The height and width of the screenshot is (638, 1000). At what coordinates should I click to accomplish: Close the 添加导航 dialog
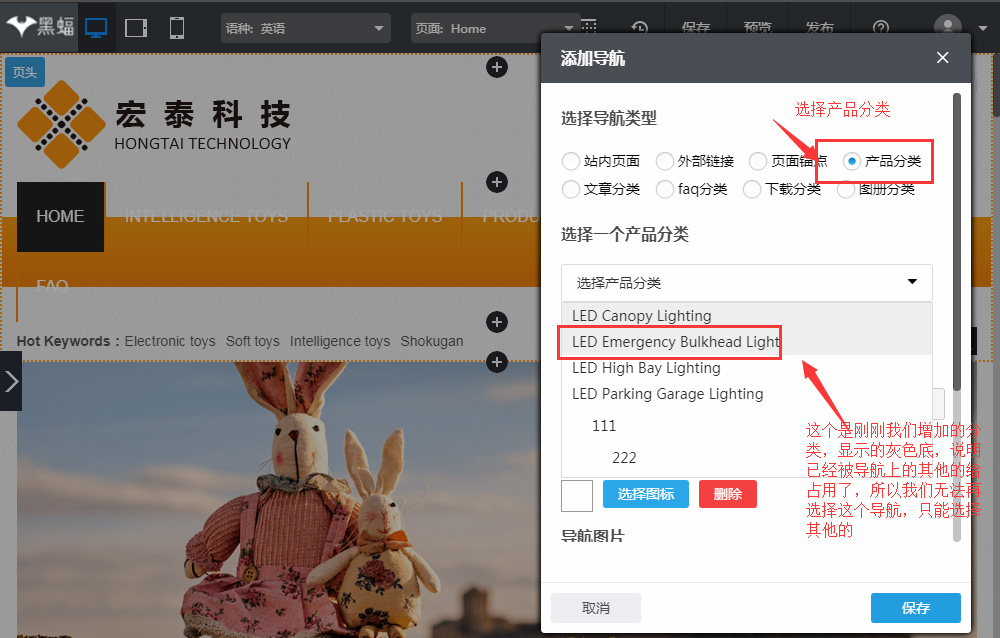[942, 58]
